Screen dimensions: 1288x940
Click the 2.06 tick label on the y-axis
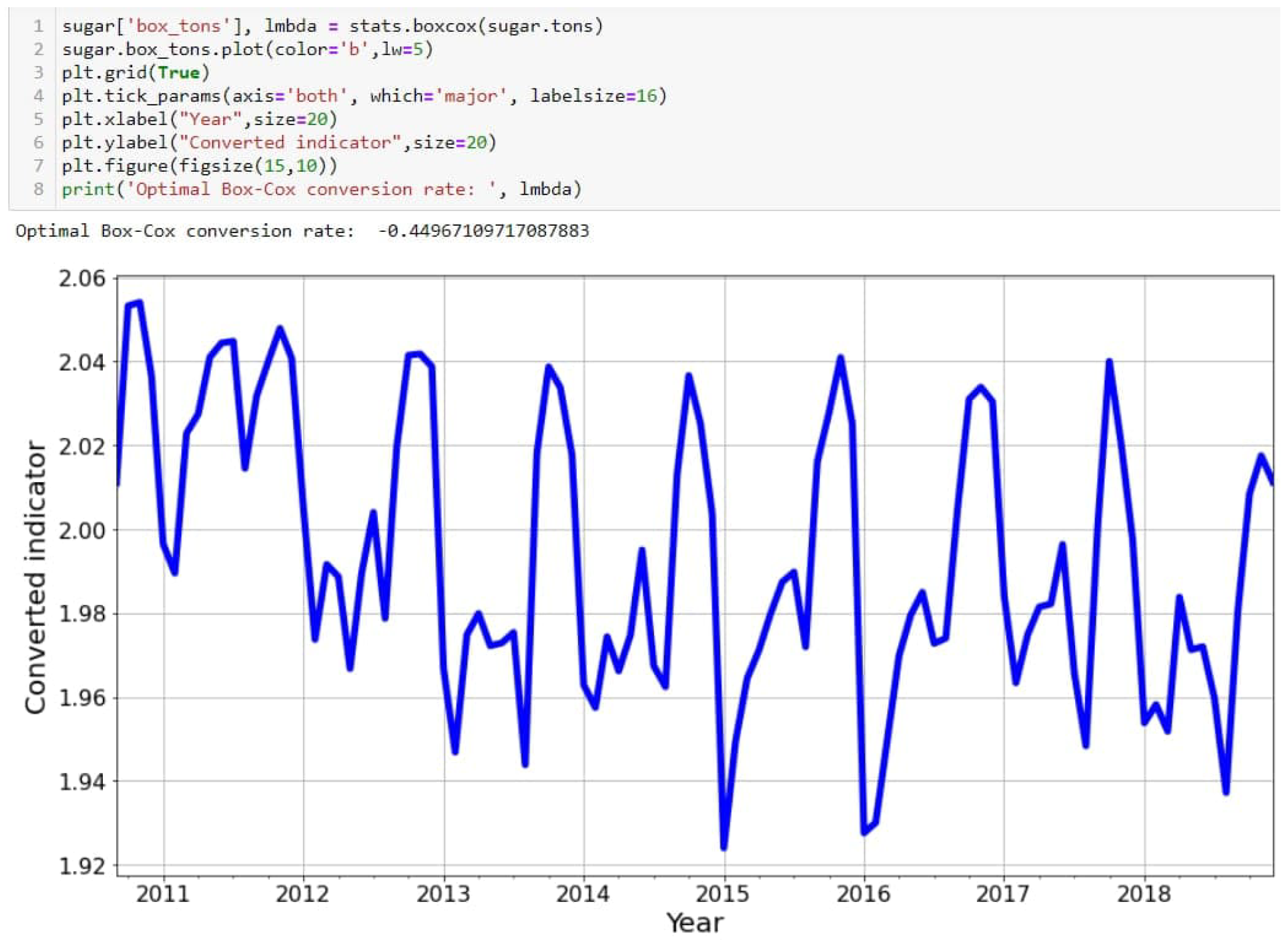(83, 278)
